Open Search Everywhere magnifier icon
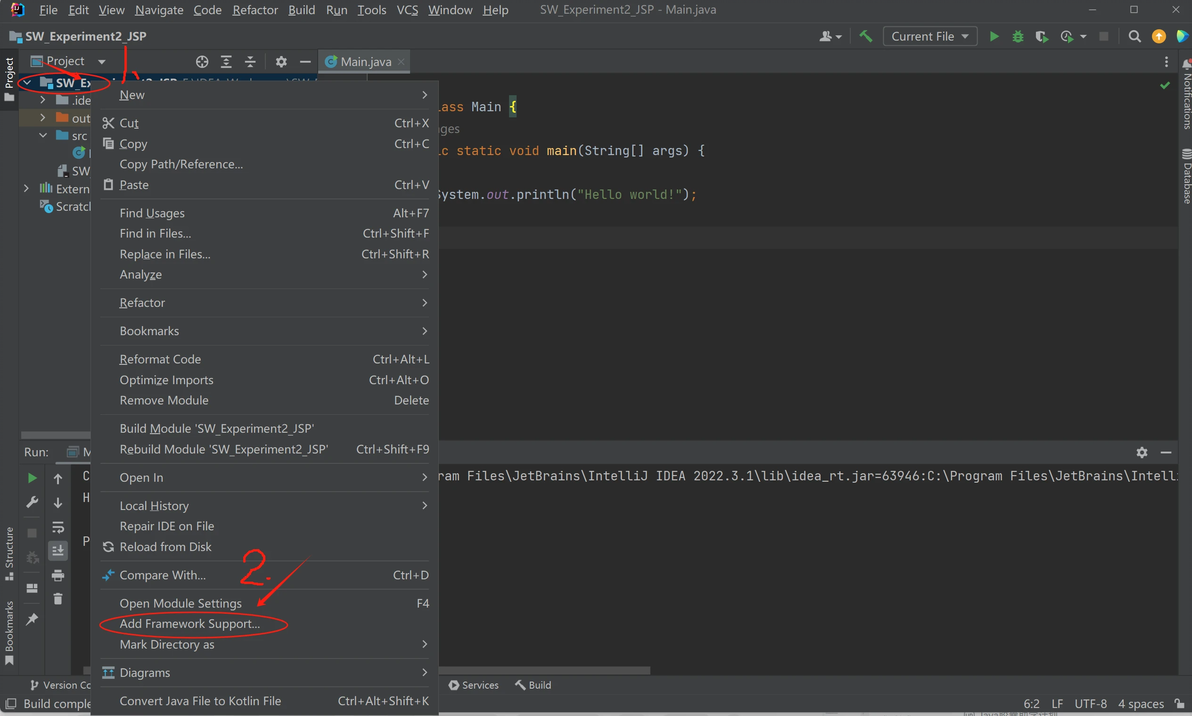This screenshot has width=1192, height=716. pos(1134,37)
